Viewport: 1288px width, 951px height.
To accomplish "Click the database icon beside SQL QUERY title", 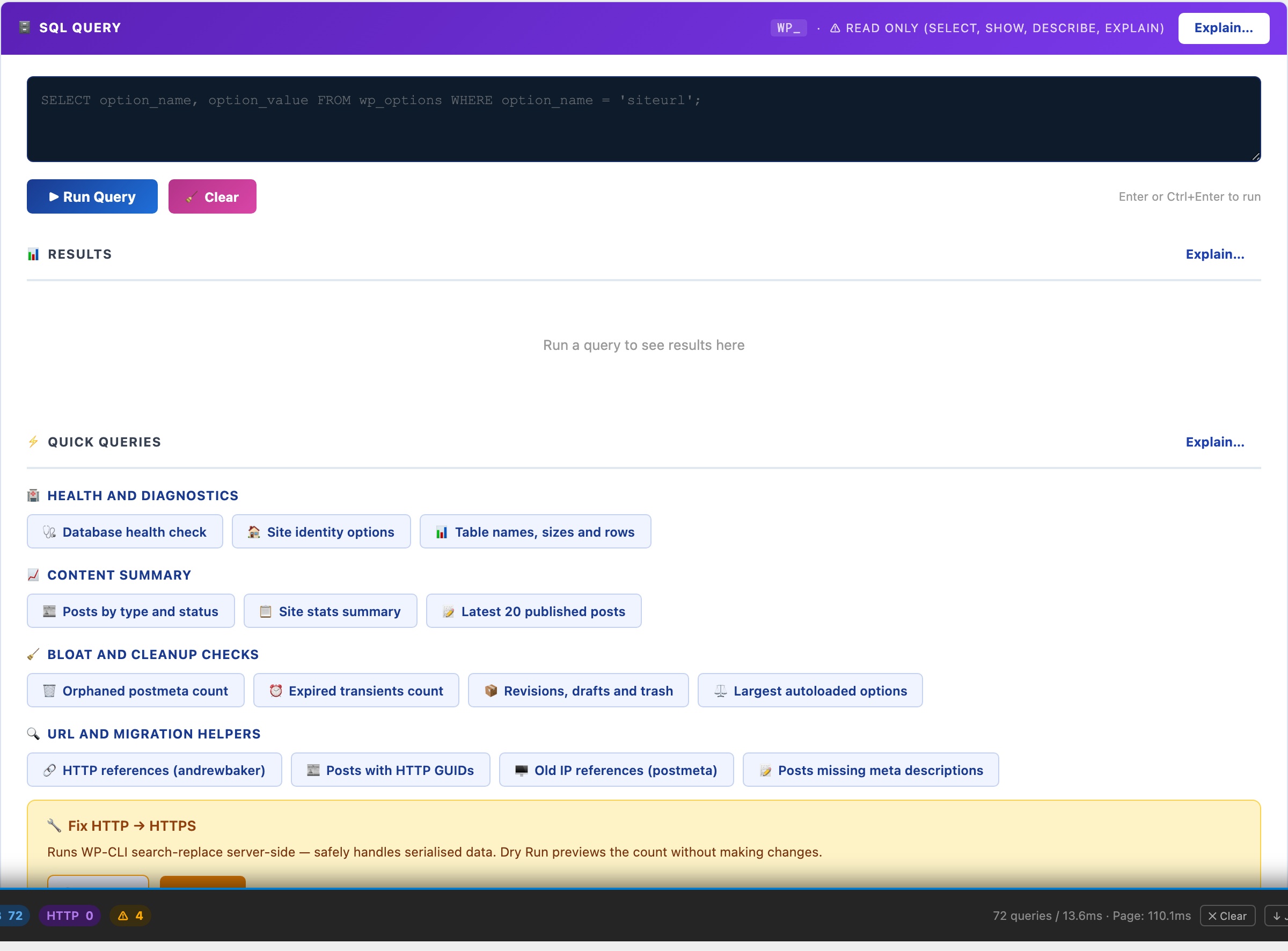I will pyautogui.click(x=24, y=27).
